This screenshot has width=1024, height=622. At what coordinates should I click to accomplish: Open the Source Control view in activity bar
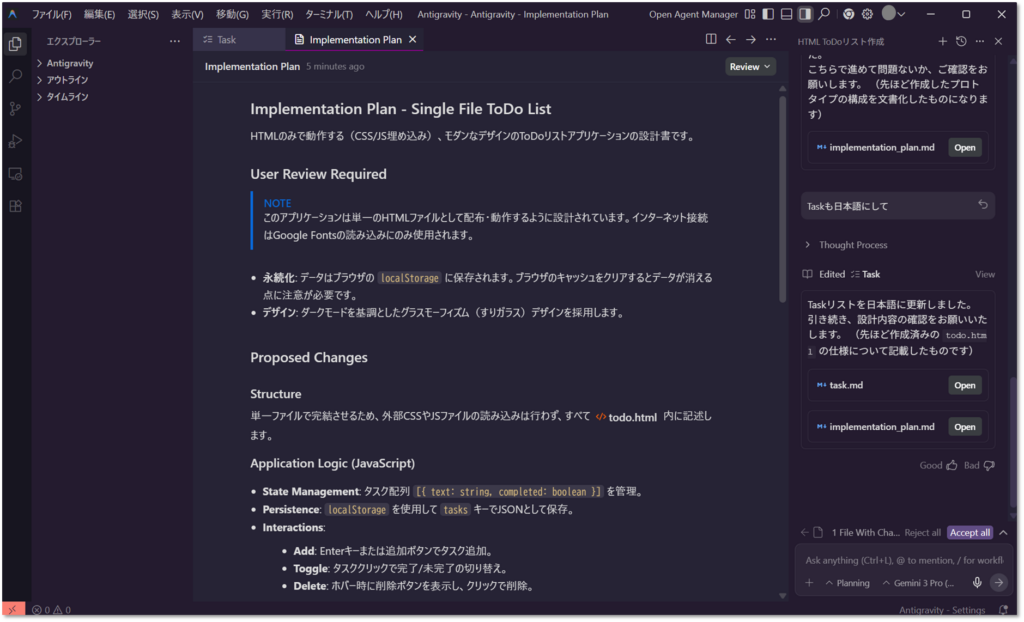(15, 109)
